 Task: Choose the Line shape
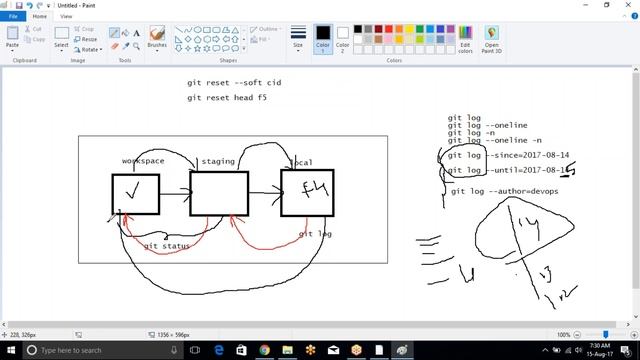click(178, 30)
